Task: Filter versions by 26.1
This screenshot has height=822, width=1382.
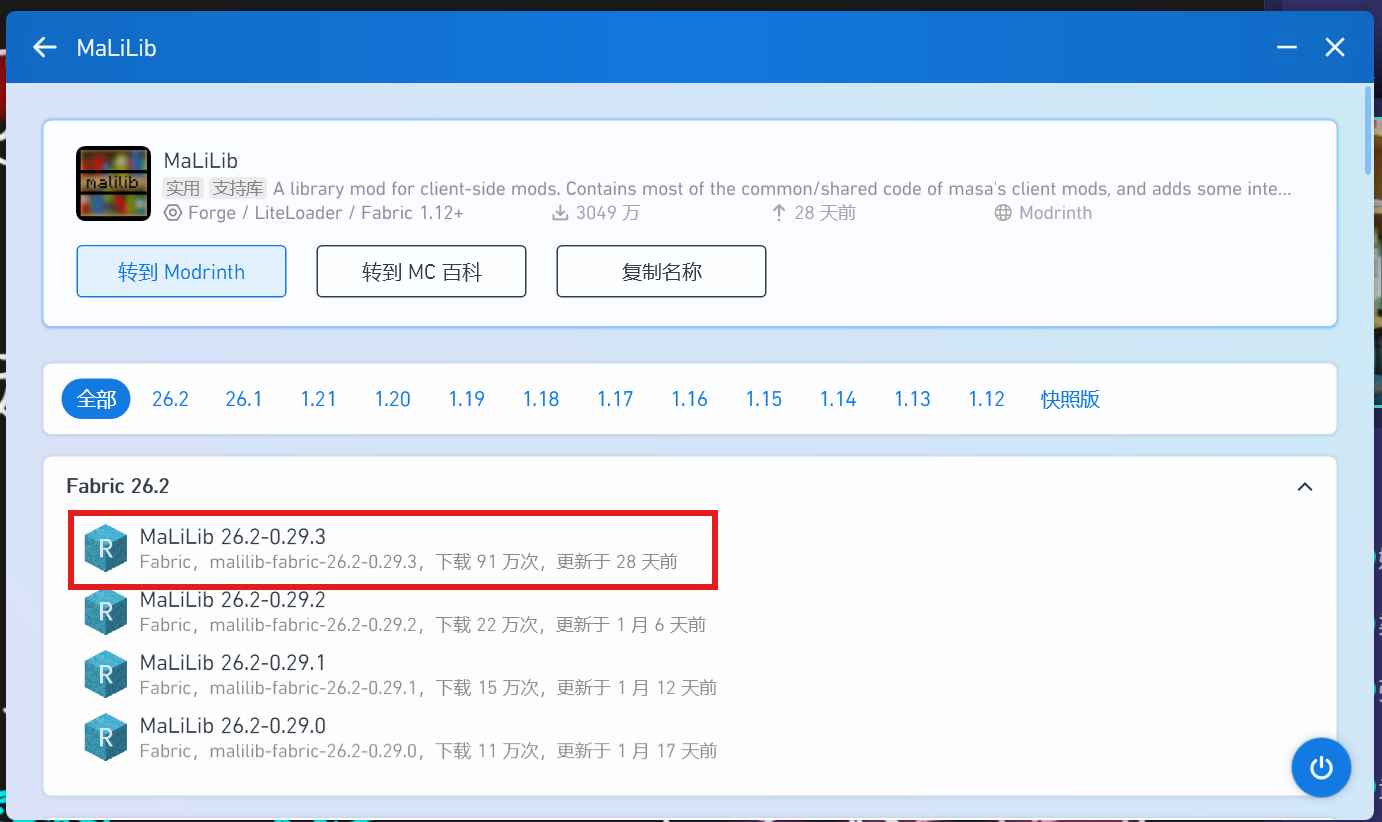Action: tap(243, 399)
